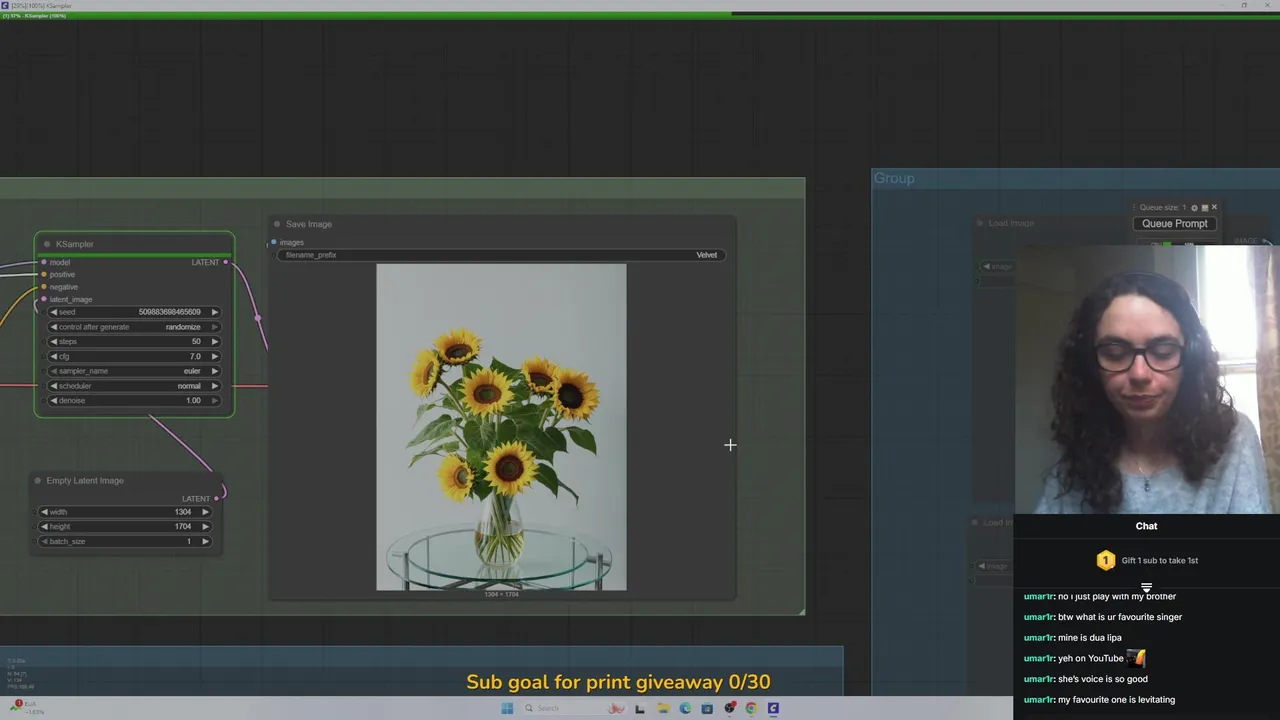Open the scheduler normal dropdown
1280x720 pixels.
(x=134, y=386)
